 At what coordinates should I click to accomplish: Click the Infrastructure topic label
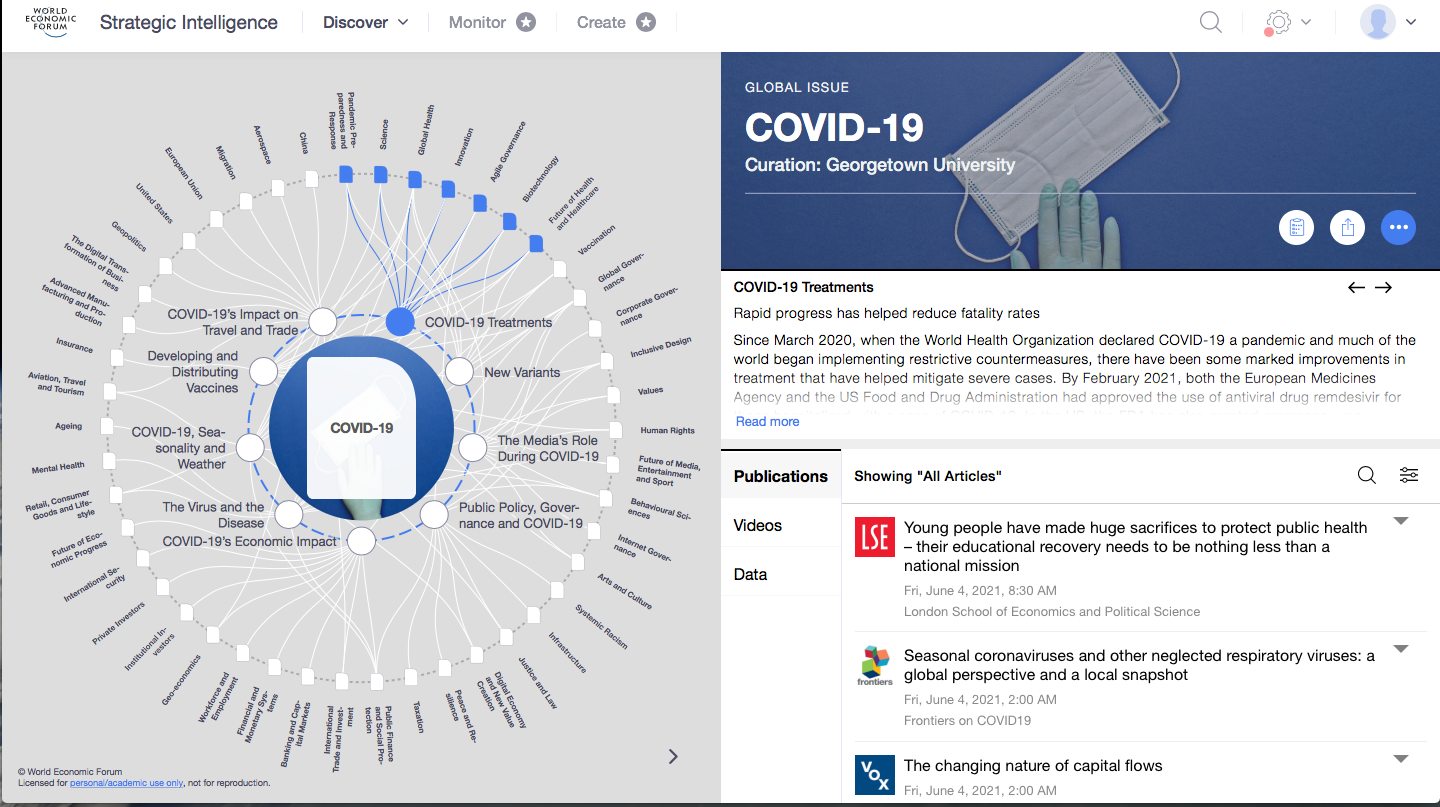(567, 651)
